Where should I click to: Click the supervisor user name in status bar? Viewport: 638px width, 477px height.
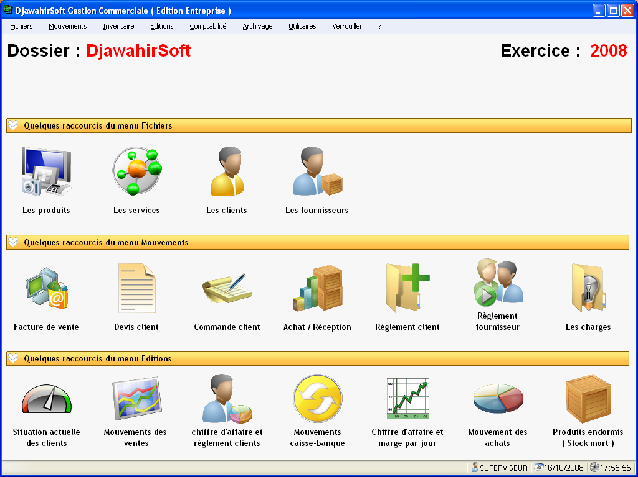504,468
